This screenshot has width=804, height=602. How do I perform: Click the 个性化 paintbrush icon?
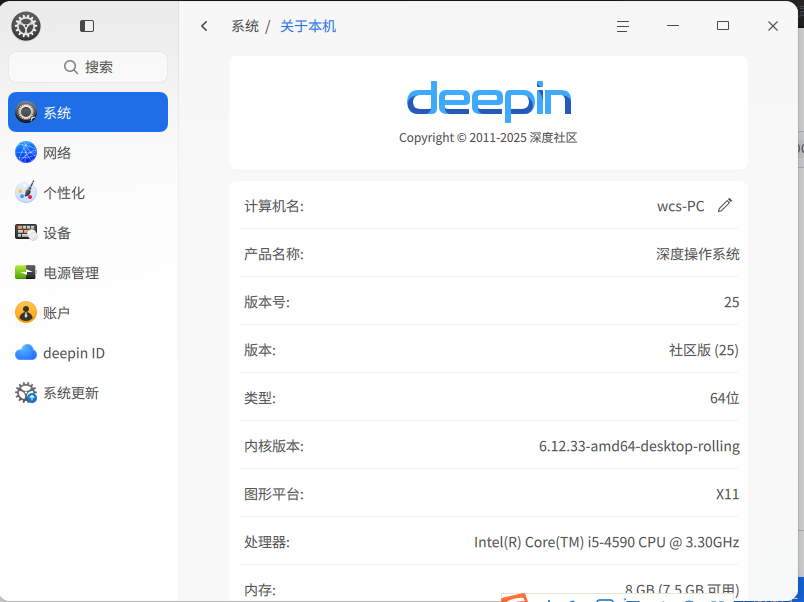(x=26, y=192)
